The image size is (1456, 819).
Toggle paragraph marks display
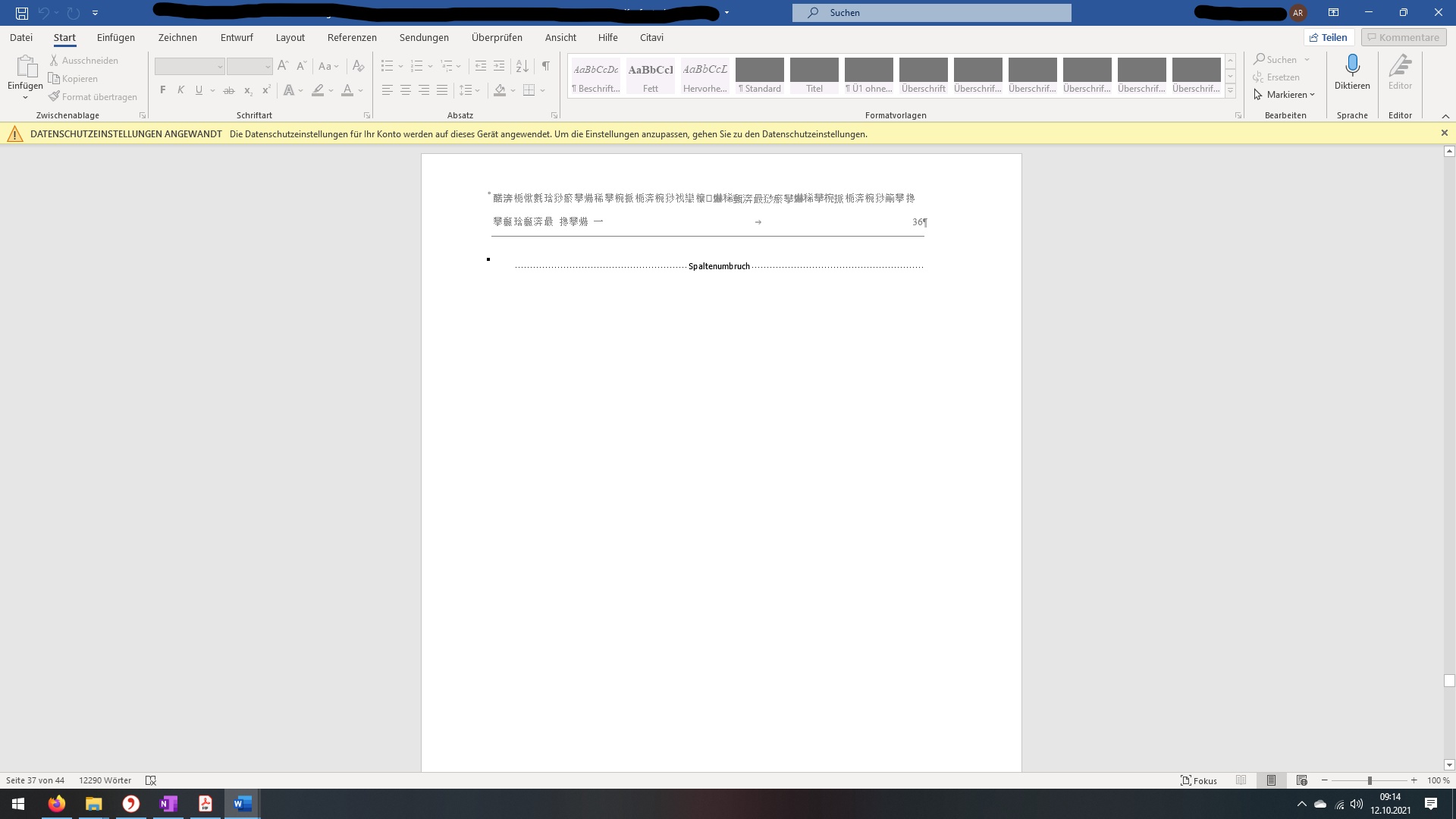click(545, 66)
